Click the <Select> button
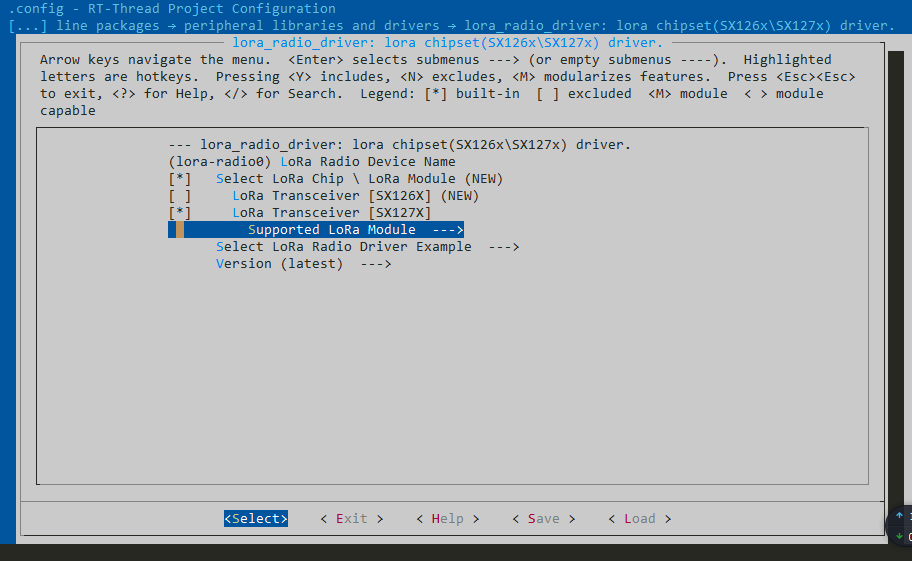The height and width of the screenshot is (561, 912). [x=256, y=519]
